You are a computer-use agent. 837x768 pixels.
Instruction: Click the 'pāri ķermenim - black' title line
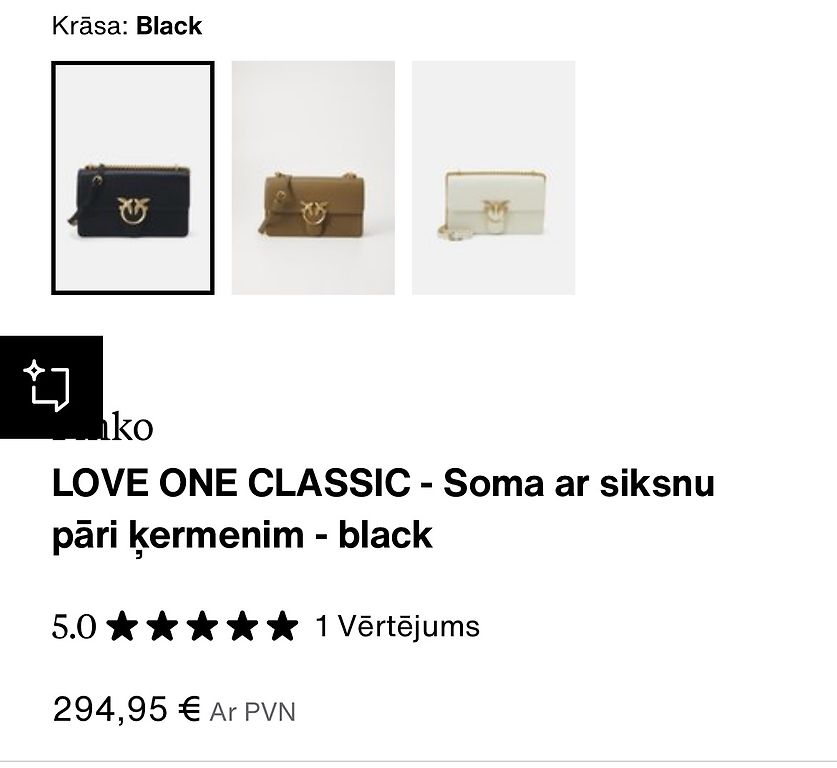point(242,535)
